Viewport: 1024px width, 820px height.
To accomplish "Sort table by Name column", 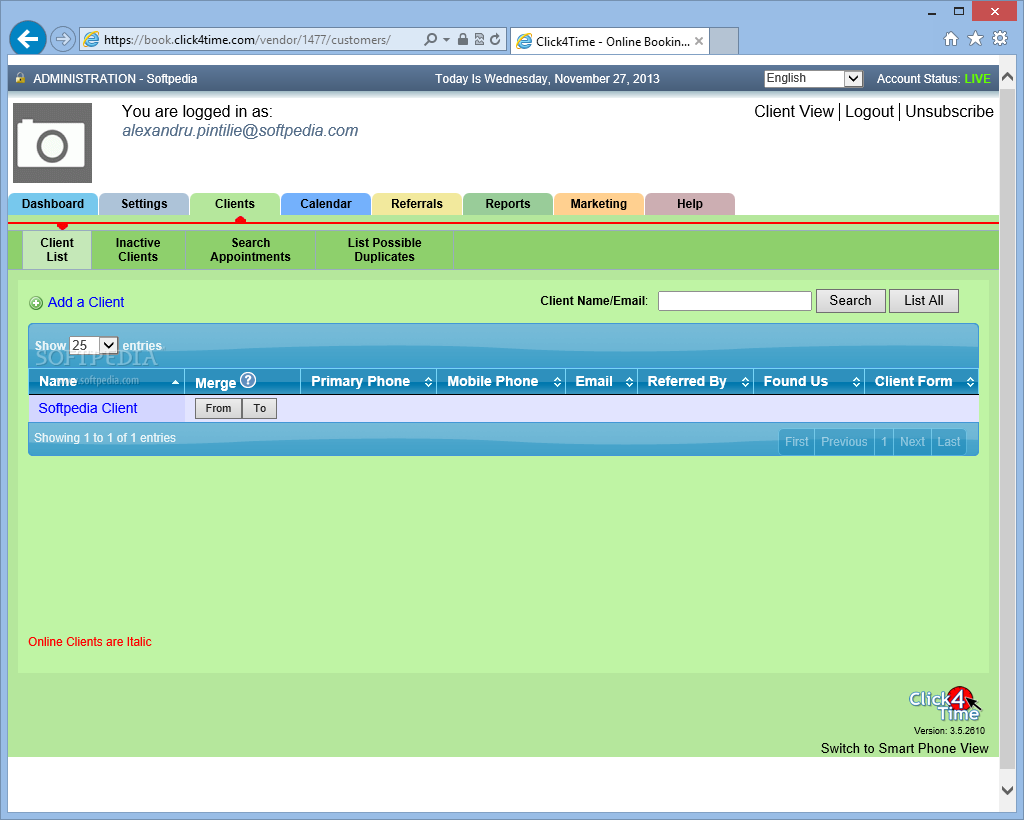I will point(106,381).
